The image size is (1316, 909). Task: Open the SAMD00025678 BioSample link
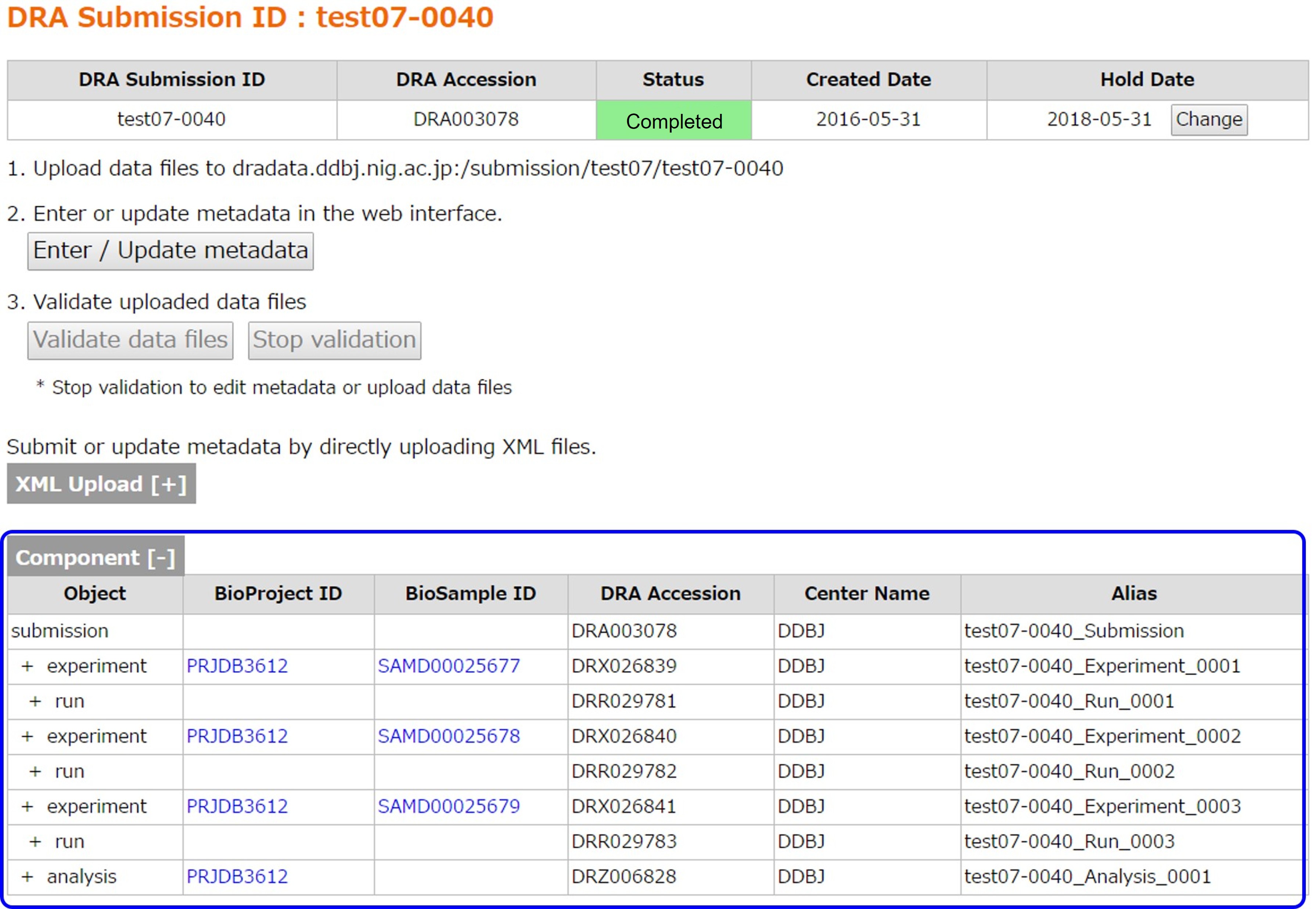click(448, 736)
